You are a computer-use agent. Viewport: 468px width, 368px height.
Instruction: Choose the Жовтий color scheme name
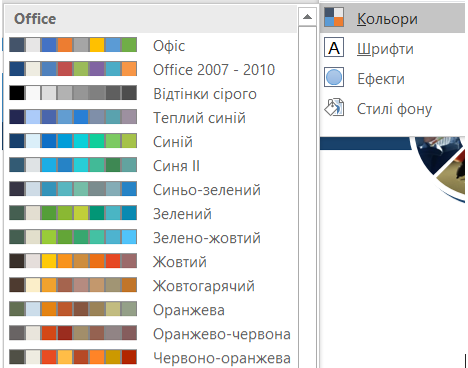click(x=180, y=262)
